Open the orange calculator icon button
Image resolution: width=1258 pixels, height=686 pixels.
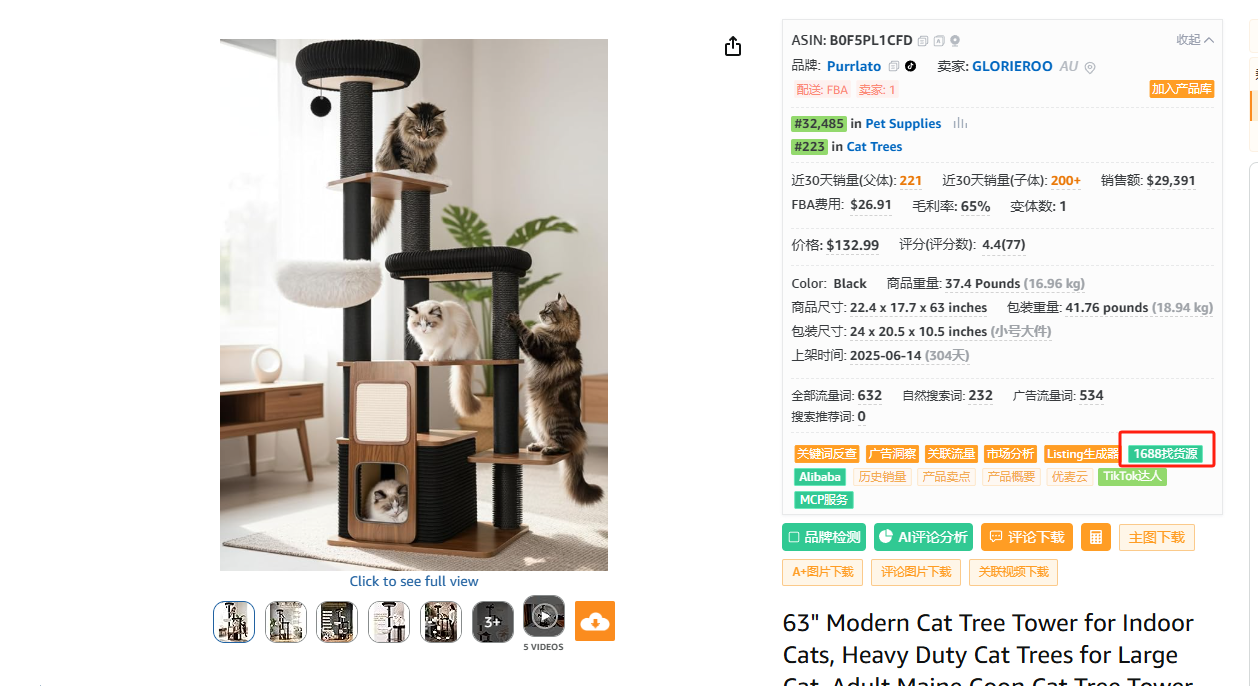1096,537
